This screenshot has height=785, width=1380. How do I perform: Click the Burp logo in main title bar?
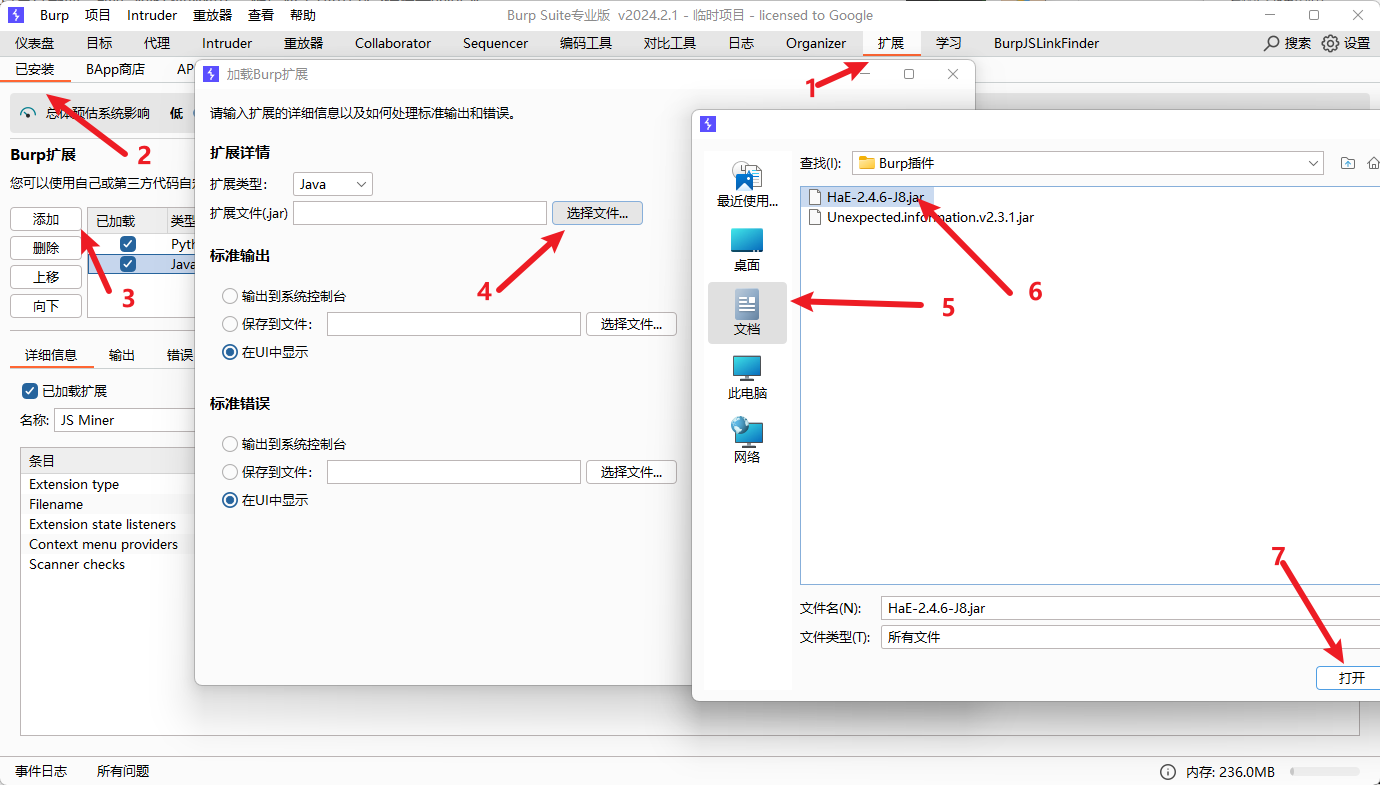click(x=15, y=15)
